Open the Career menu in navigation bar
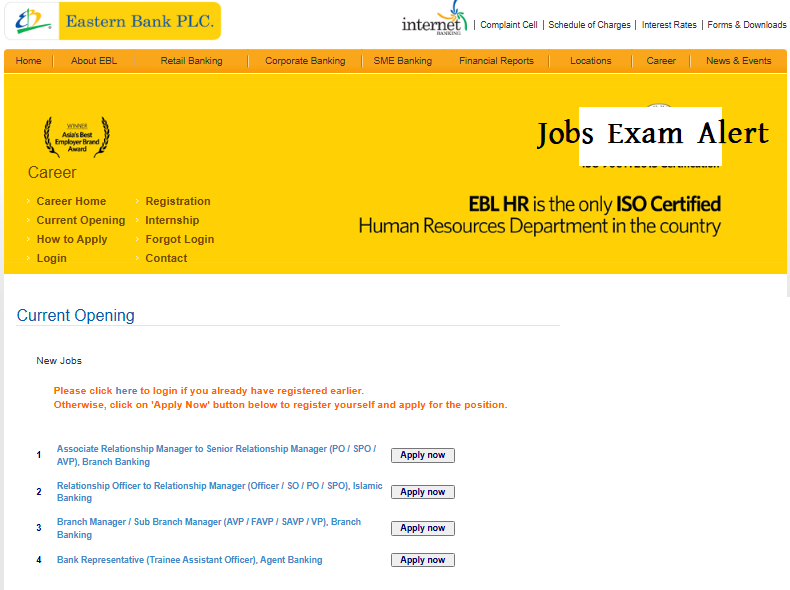 tap(661, 61)
